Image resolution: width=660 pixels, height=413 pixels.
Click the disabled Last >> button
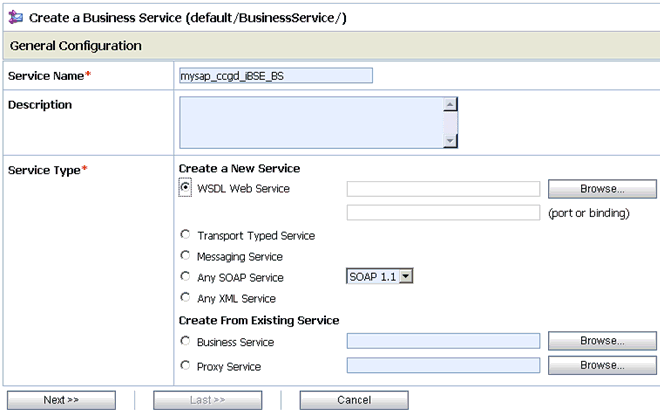pos(208,400)
